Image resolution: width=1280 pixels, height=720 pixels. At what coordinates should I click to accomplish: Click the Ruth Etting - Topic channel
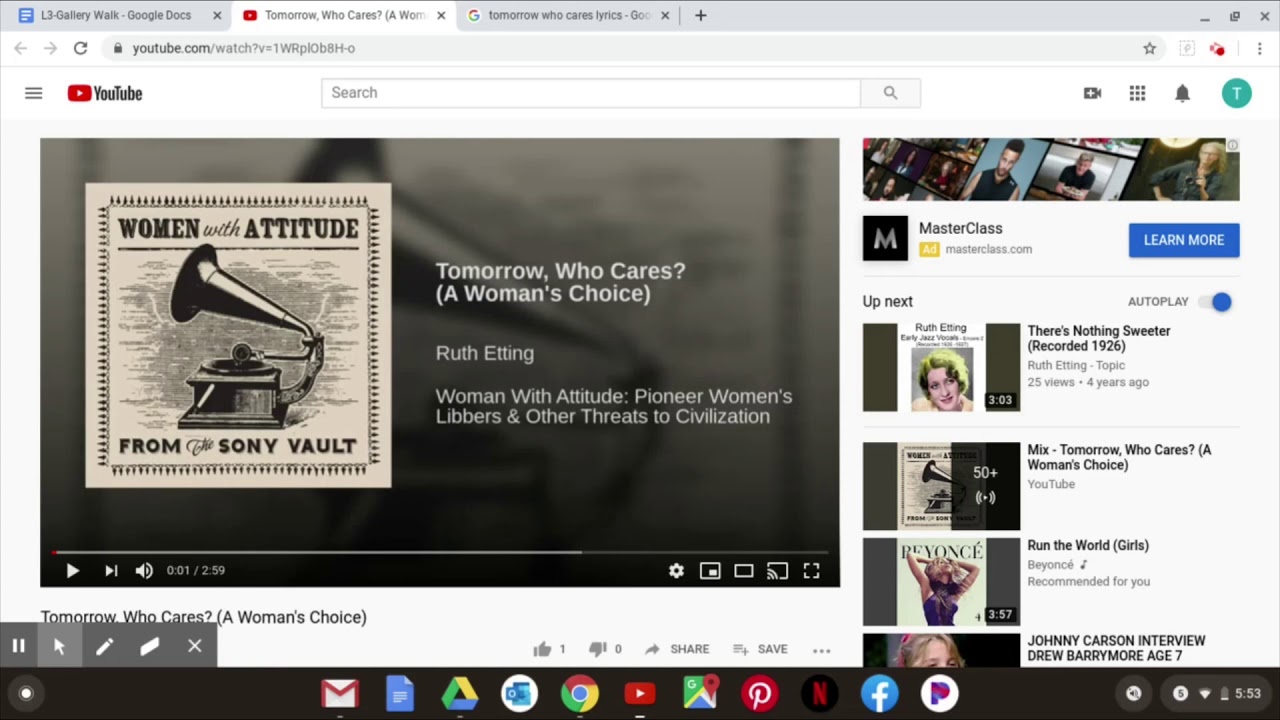click(1076, 365)
